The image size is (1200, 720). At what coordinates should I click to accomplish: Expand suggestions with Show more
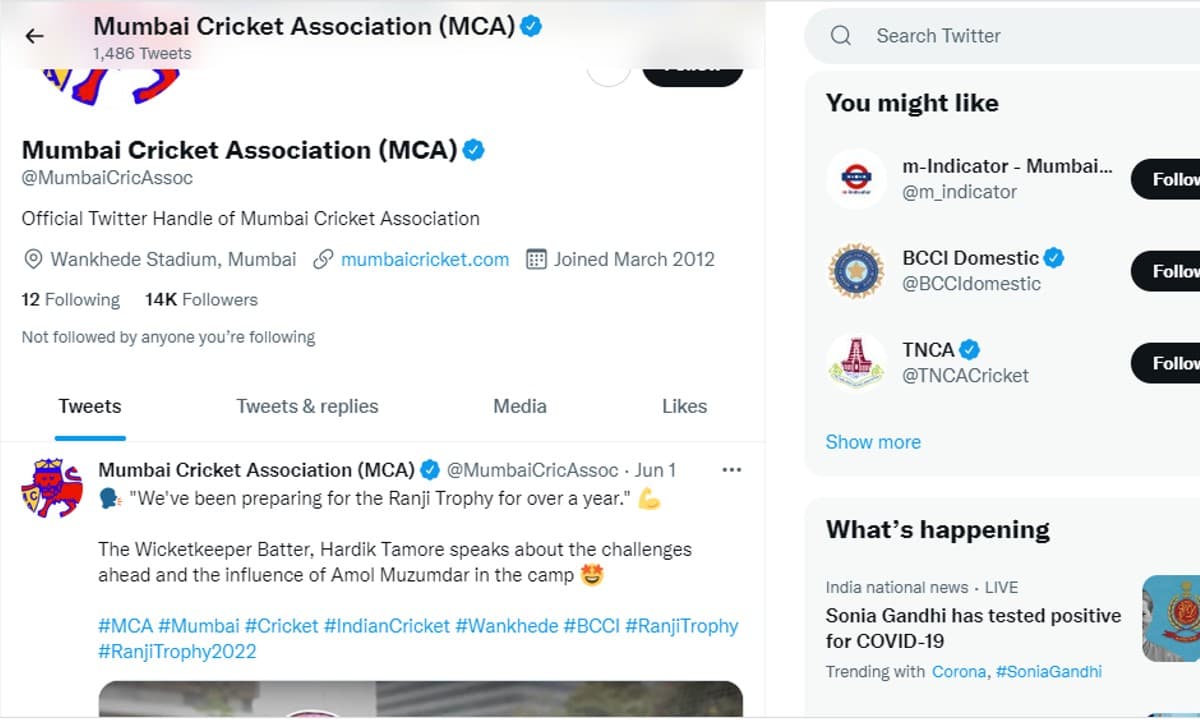point(873,442)
